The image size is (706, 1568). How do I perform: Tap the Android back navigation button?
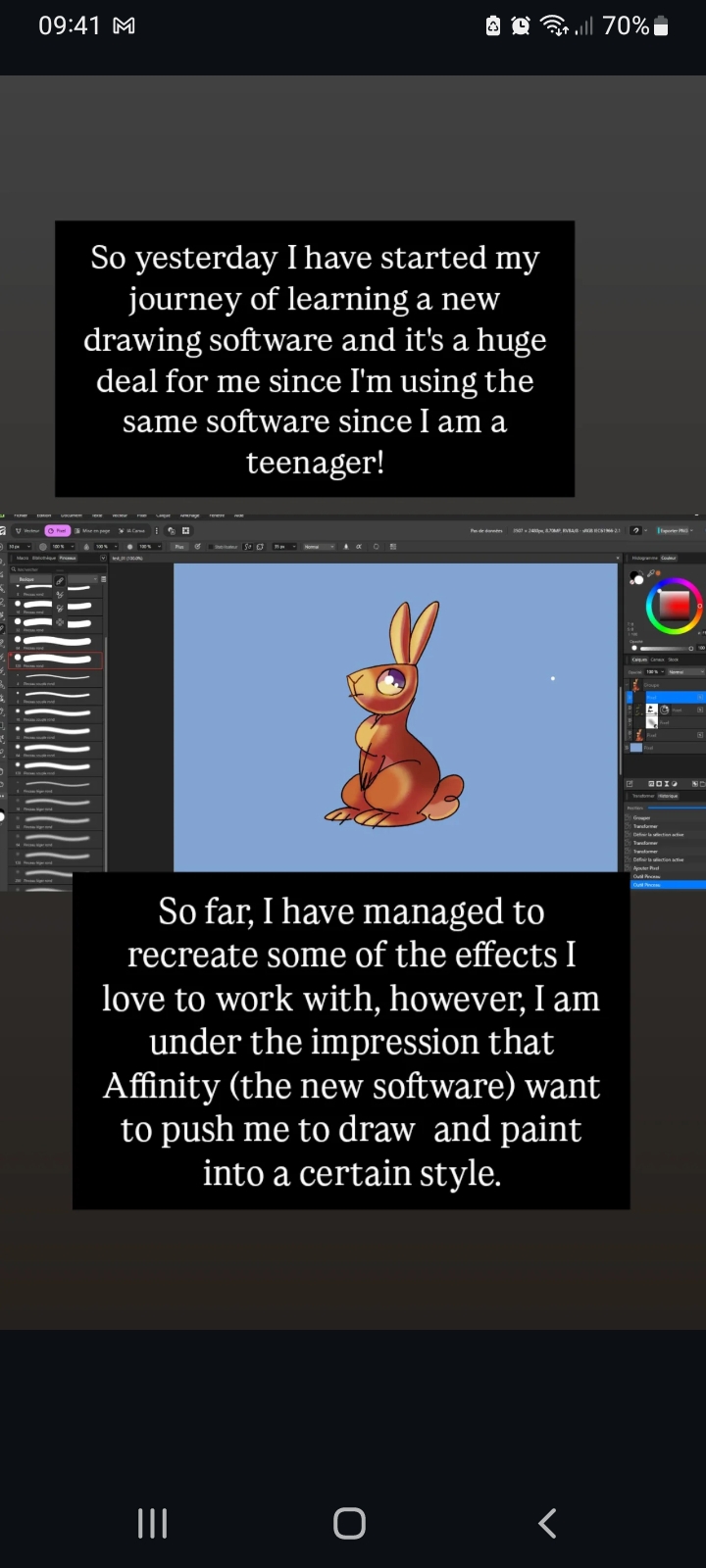tap(547, 1523)
